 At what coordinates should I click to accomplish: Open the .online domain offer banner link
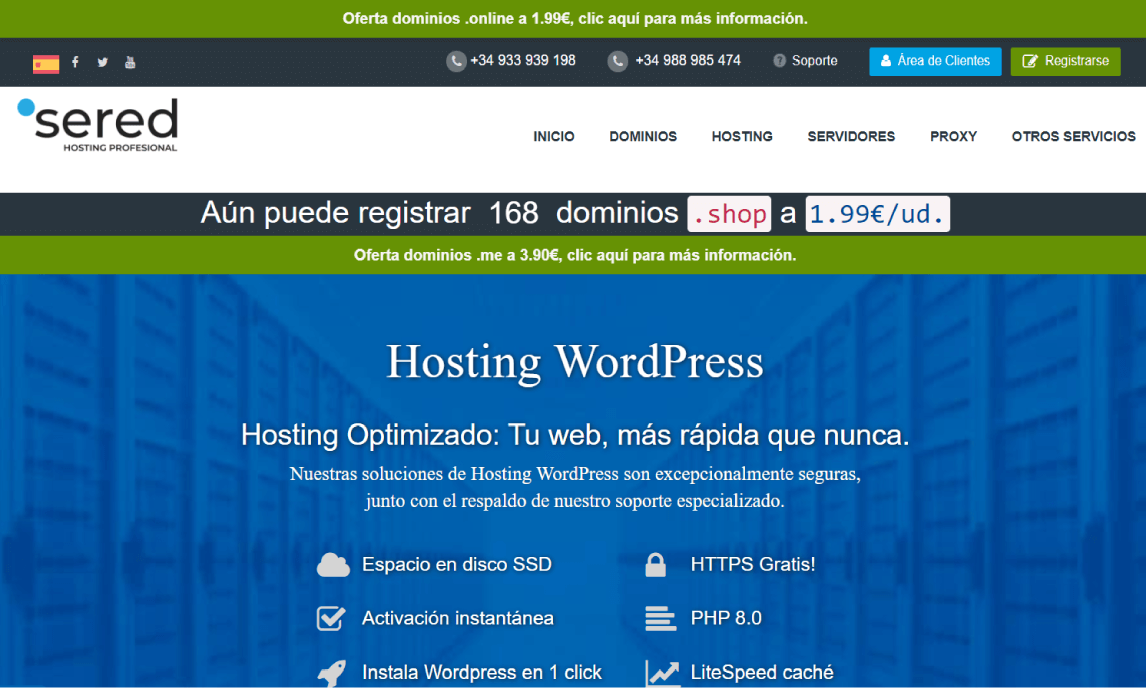(x=573, y=18)
